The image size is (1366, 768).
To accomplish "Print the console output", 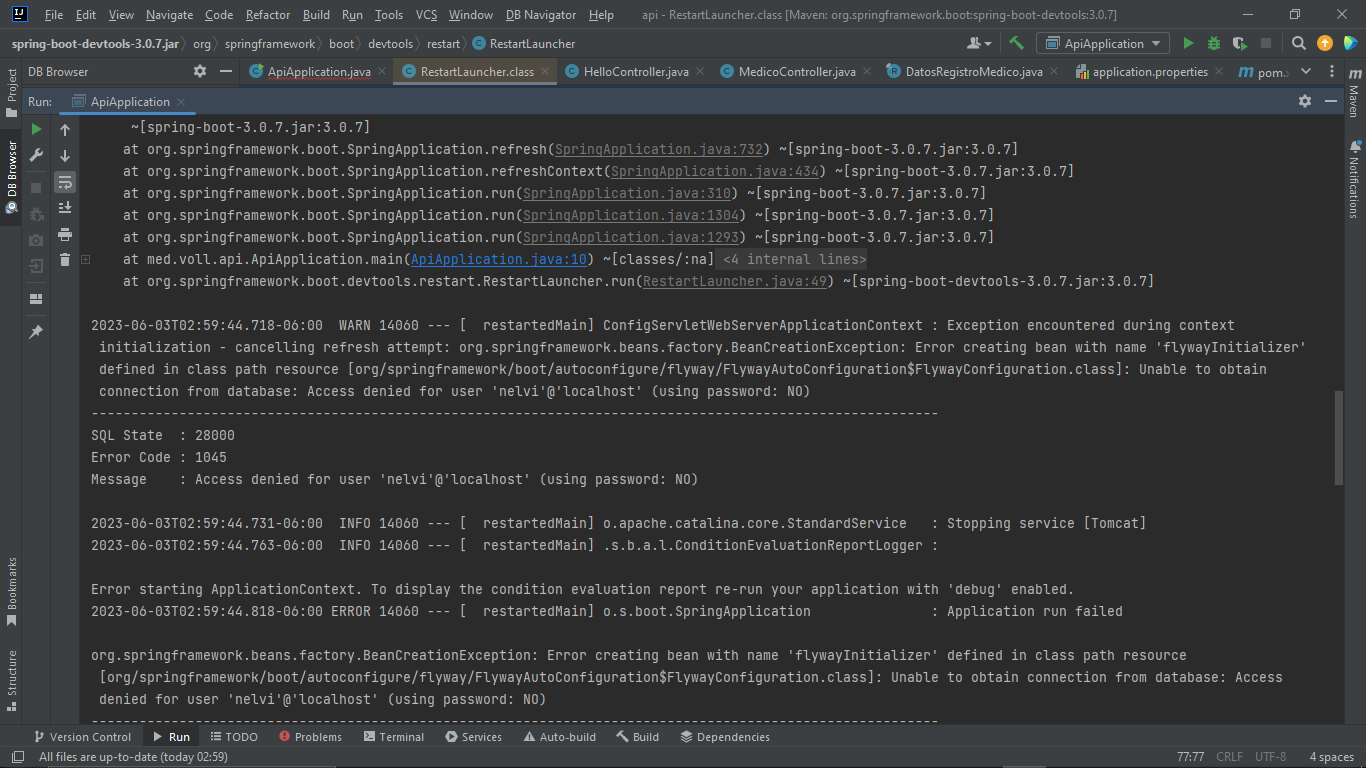I will [x=65, y=234].
